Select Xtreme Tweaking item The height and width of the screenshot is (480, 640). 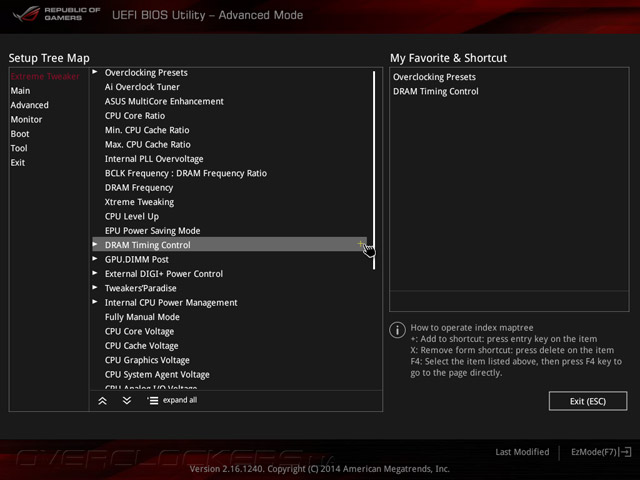tap(139, 202)
